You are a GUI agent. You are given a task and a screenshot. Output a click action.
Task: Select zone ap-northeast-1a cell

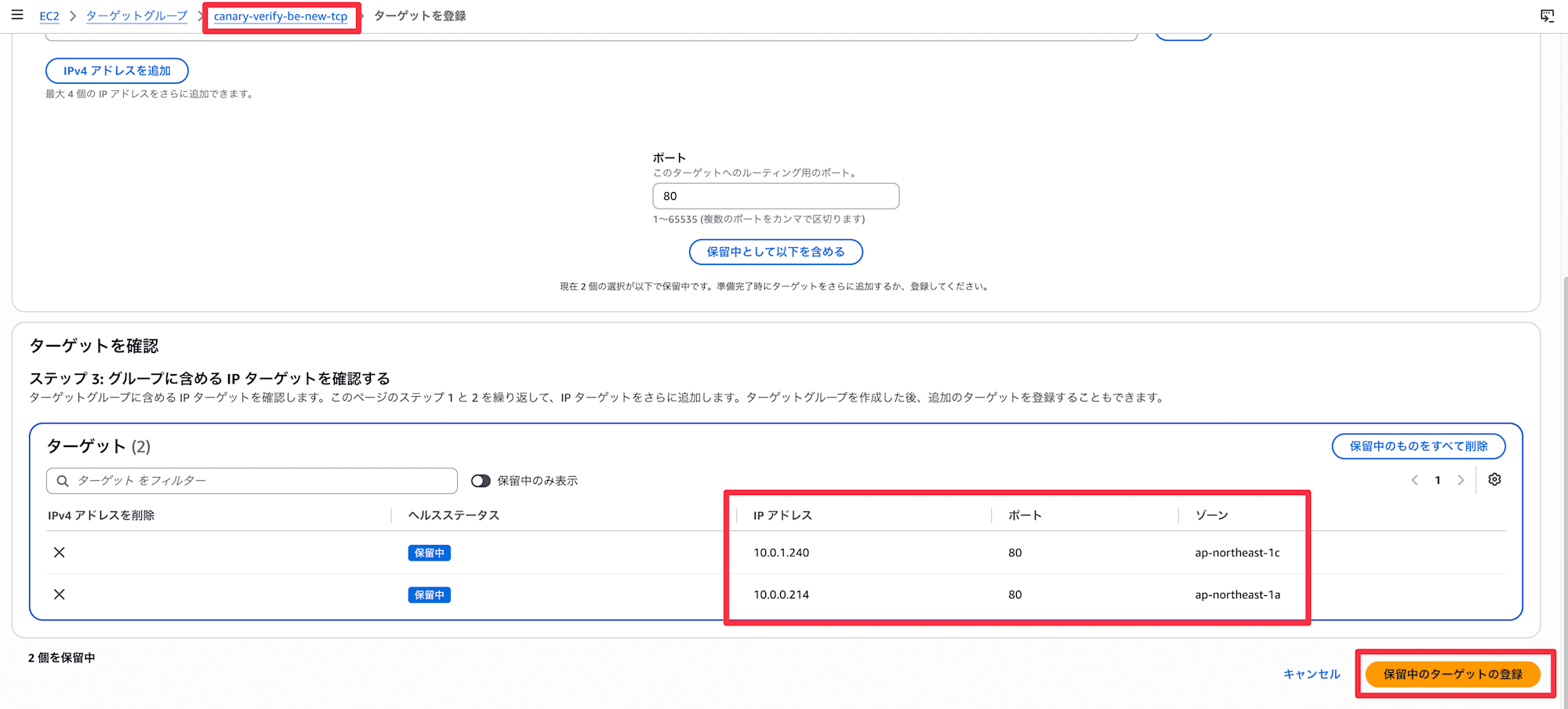pos(1237,594)
